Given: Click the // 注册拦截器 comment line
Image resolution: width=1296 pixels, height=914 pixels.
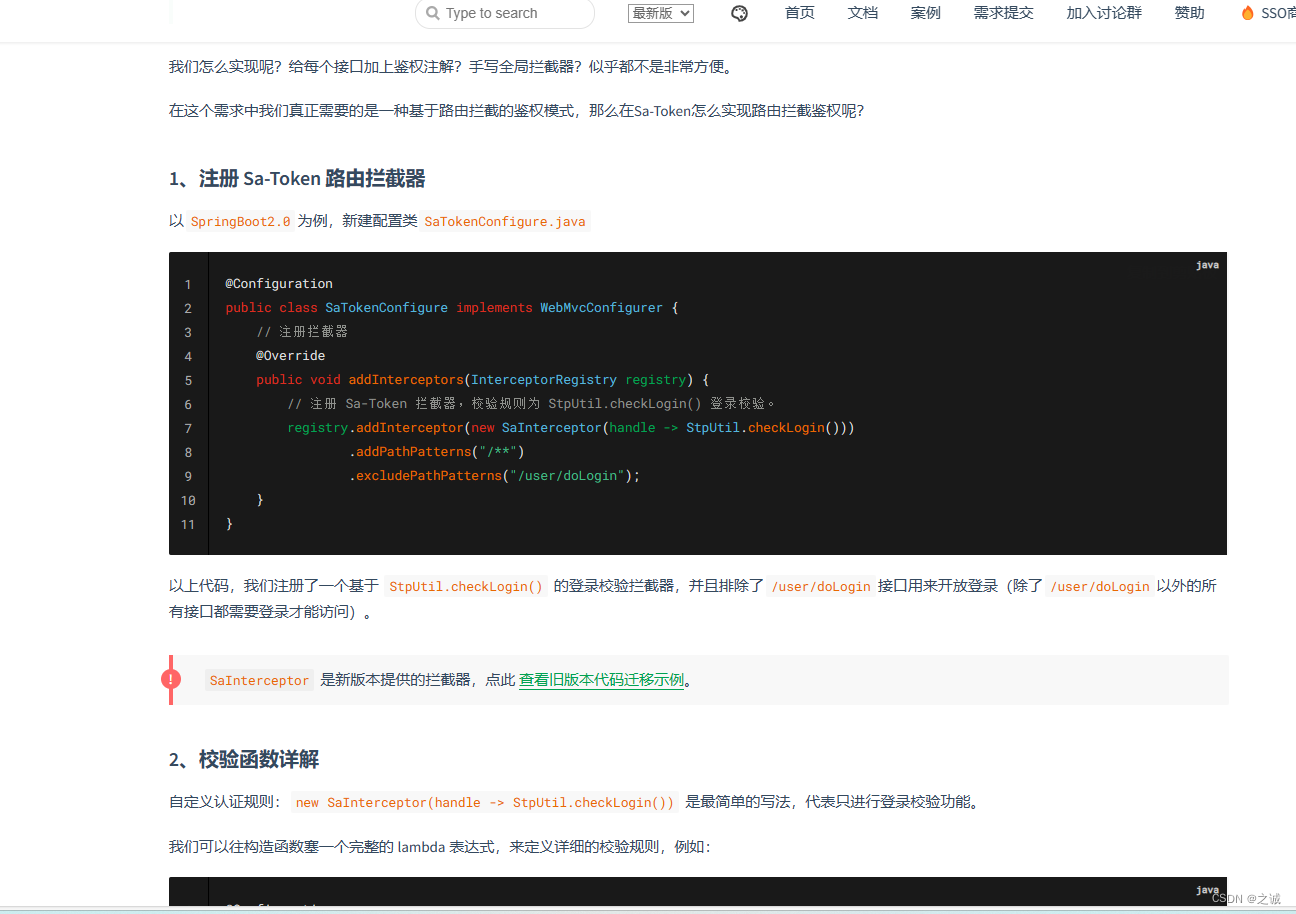Looking at the screenshot, I should pos(302,332).
